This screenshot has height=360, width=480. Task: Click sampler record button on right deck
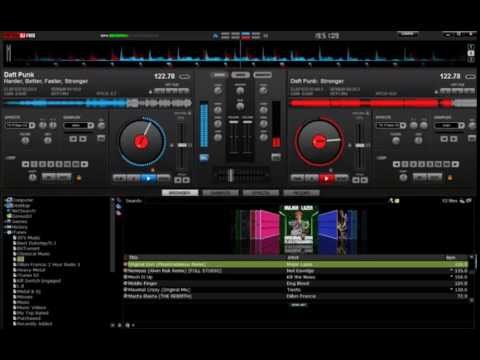tap(444, 139)
